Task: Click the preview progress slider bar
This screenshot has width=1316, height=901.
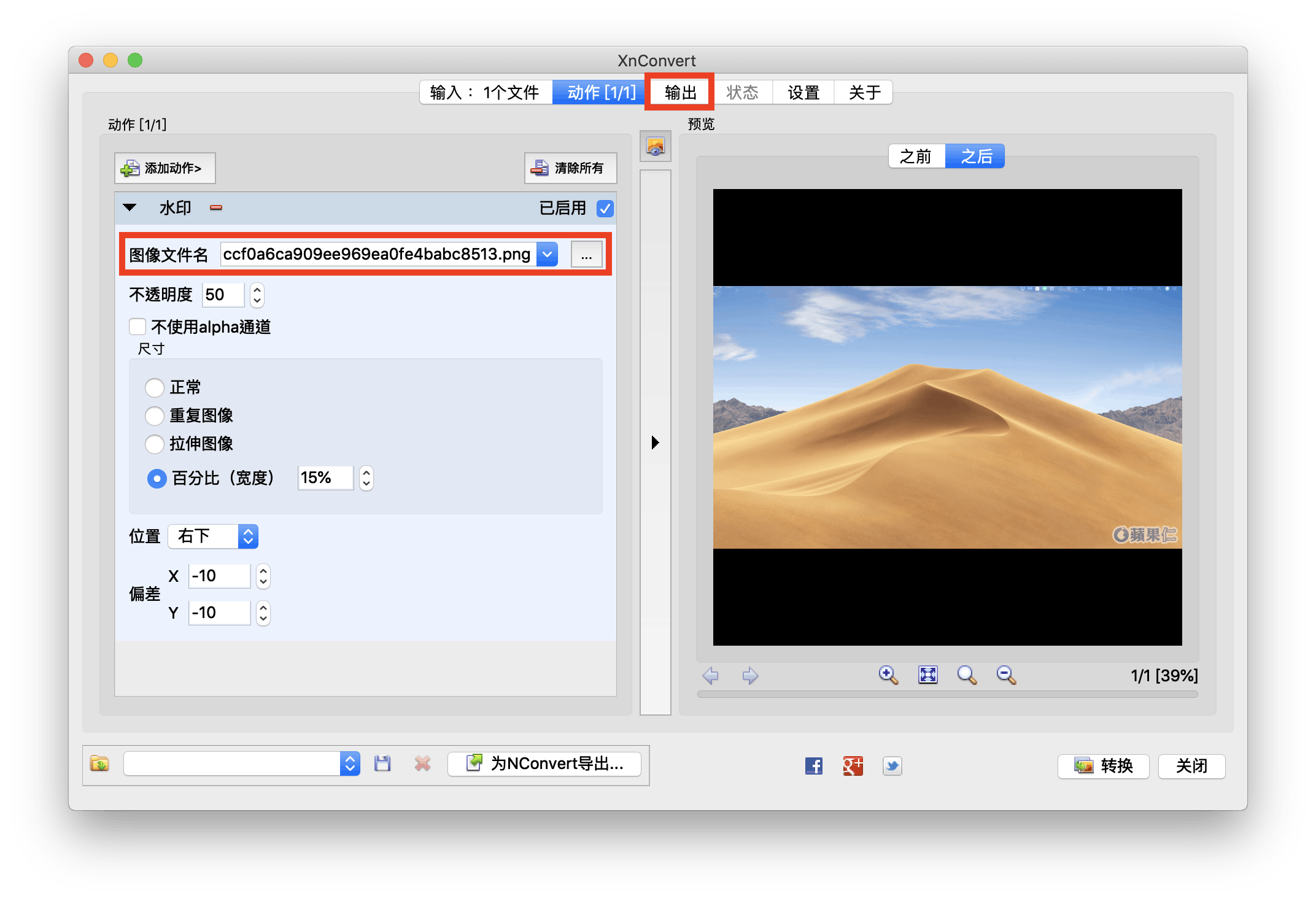Action: pos(947,695)
